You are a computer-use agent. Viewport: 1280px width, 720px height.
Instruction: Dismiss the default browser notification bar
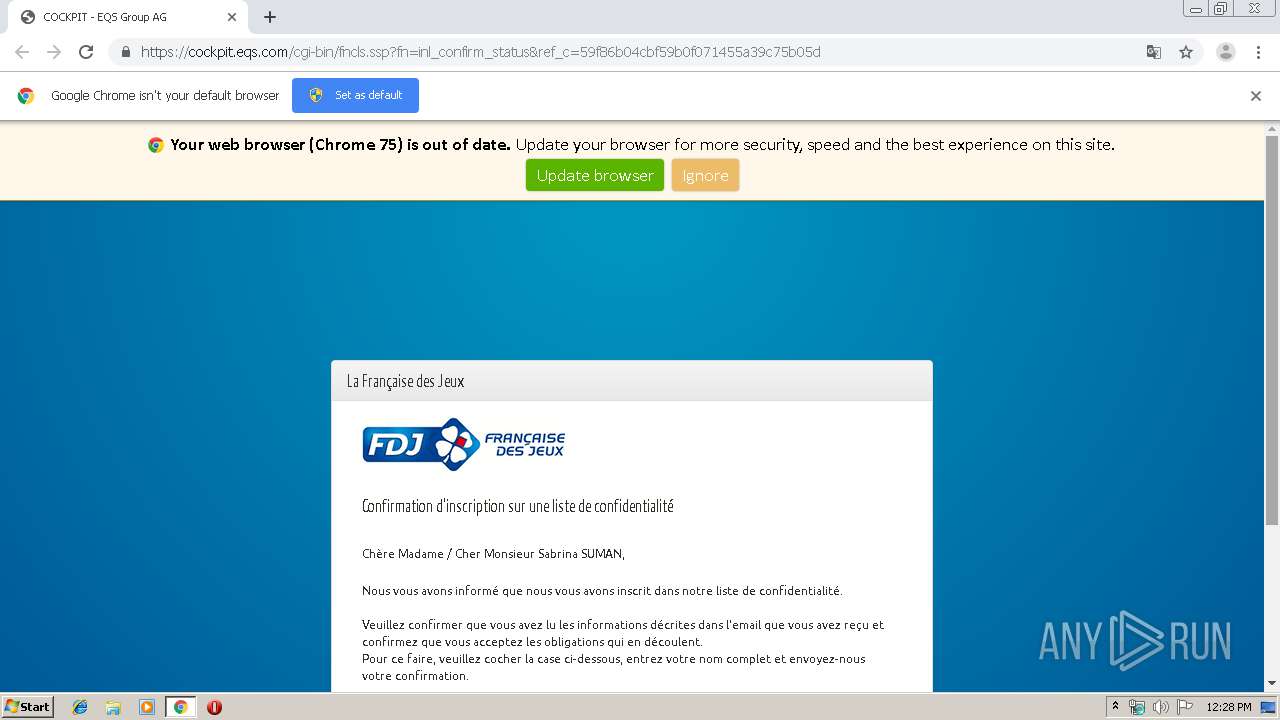click(x=1255, y=96)
